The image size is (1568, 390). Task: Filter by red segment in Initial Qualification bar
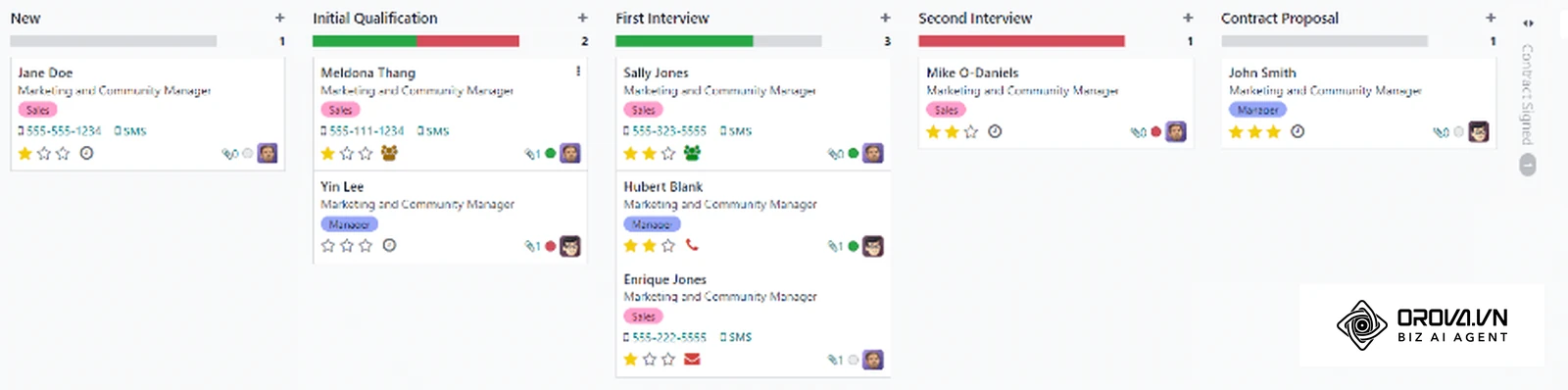467,41
